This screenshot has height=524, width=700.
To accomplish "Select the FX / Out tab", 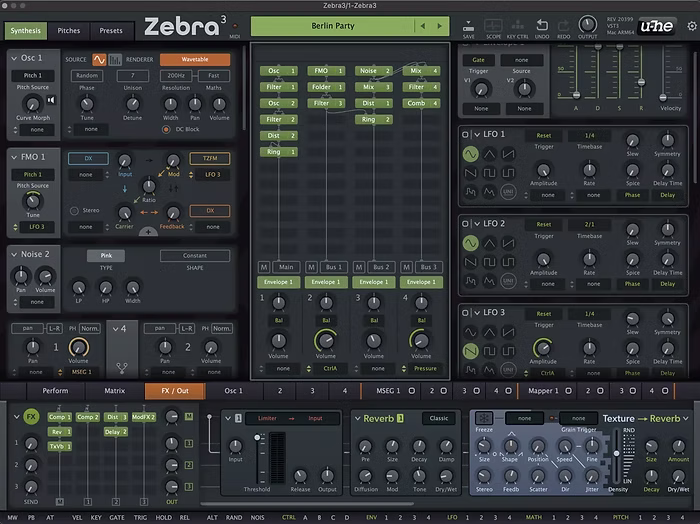I will (175, 391).
